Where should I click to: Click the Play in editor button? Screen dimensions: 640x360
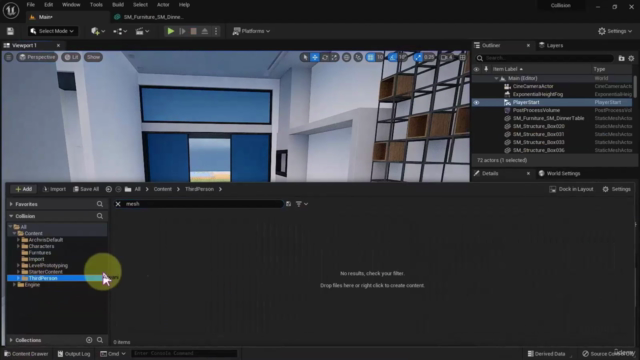171,31
